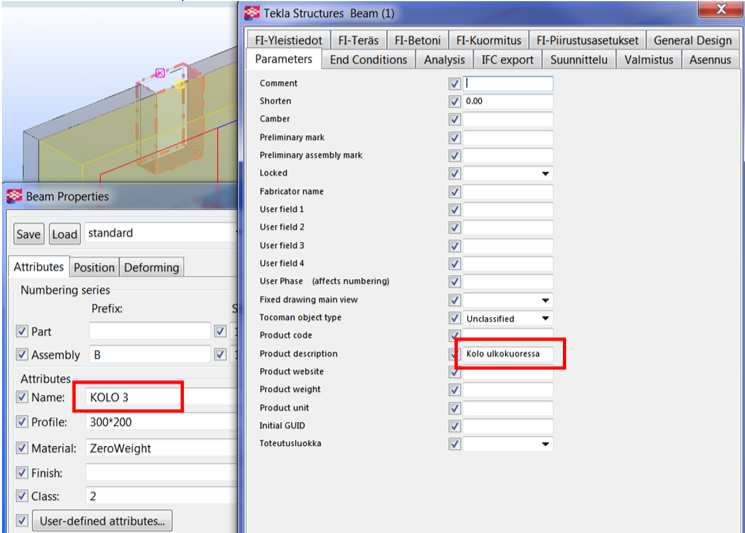Viewport: 745px width, 533px height.
Task: Toggle the User-defined attributes checkbox
Action: [x=22, y=520]
